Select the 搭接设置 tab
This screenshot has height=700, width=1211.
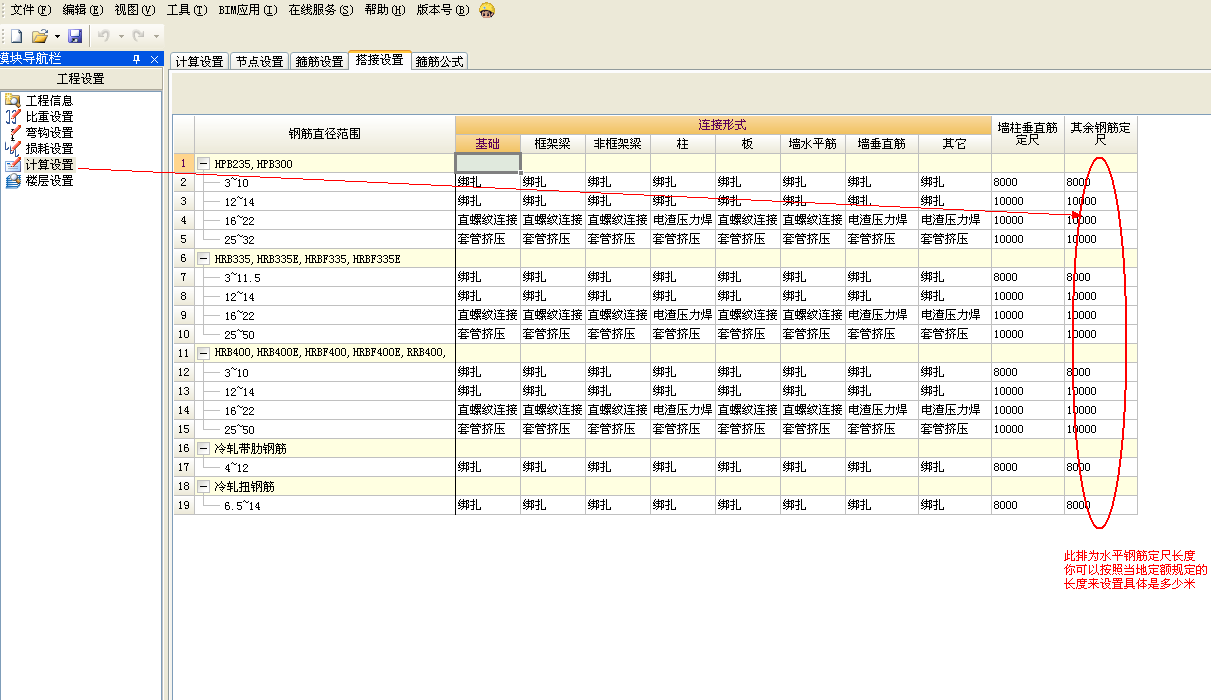click(x=379, y=60)
